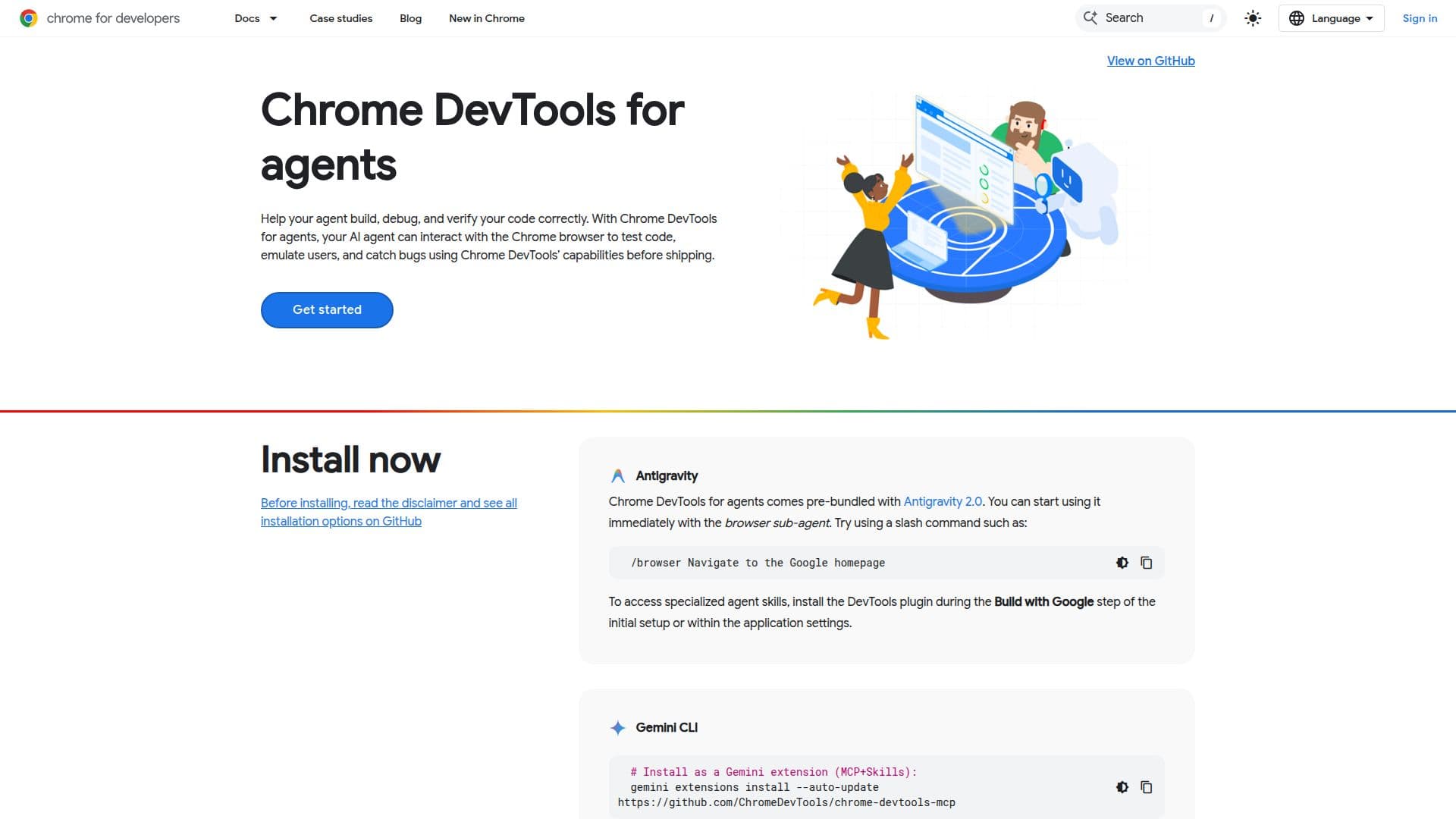Open Case studies in the top navigation
Screen dimensions: 1456x819
tap(340, 18)
